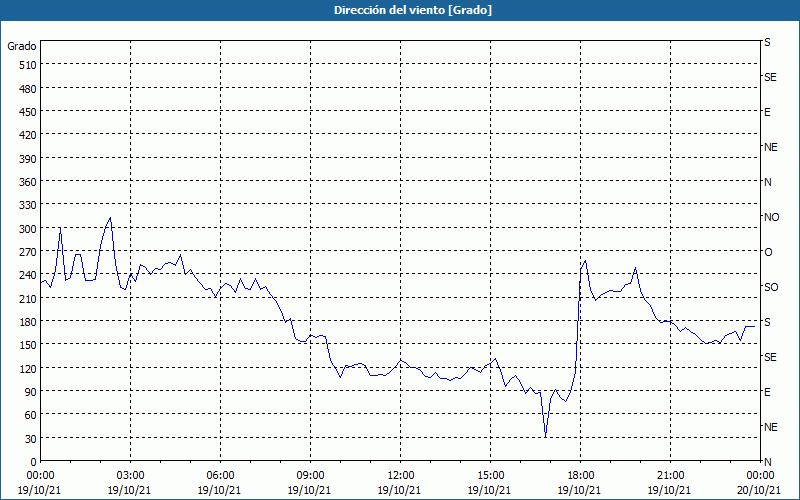Click the chart title 'Dirección del viento [Grado]'

click(x=413, y=10)
